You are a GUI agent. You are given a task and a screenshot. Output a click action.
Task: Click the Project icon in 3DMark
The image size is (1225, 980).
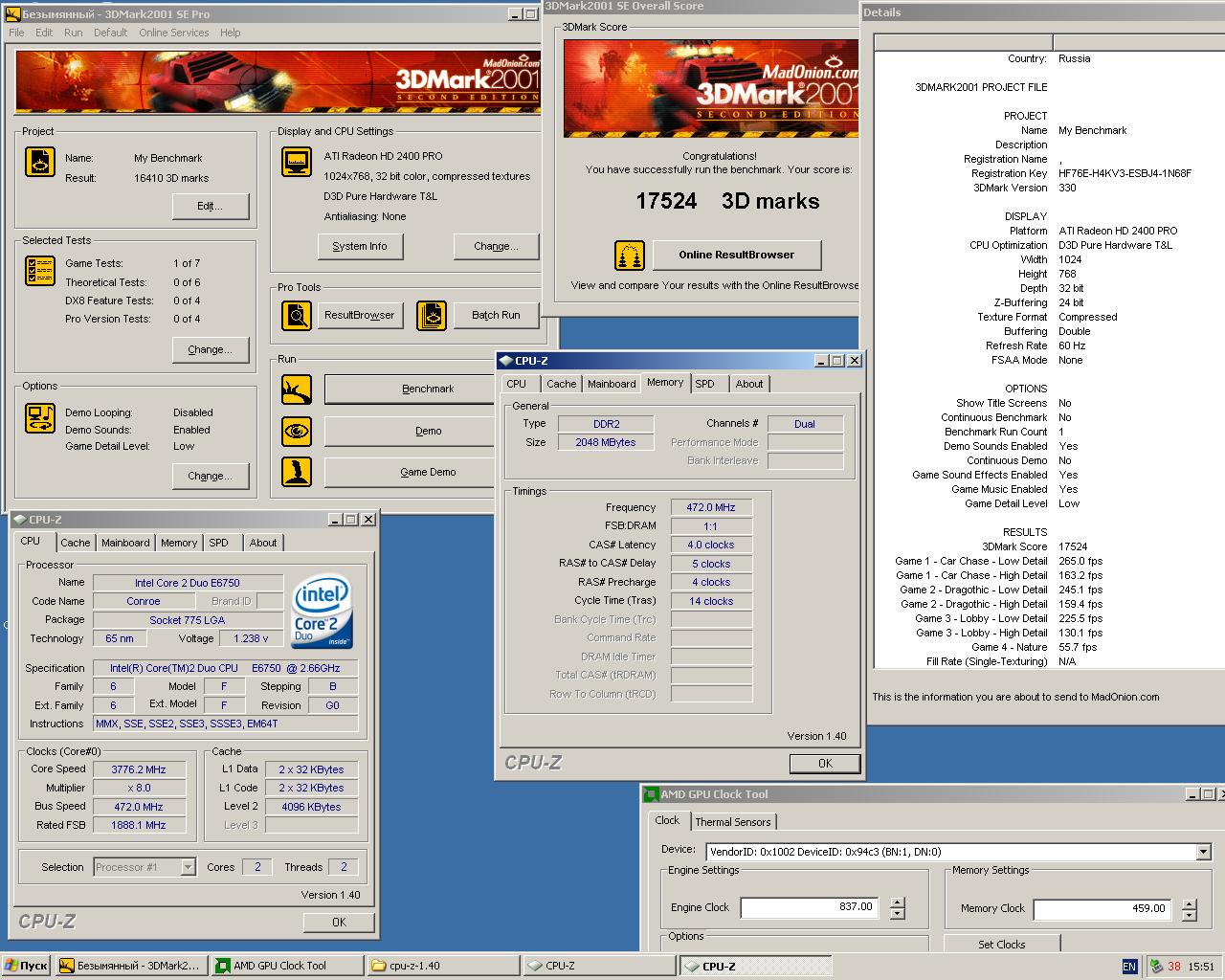[40, 162]
